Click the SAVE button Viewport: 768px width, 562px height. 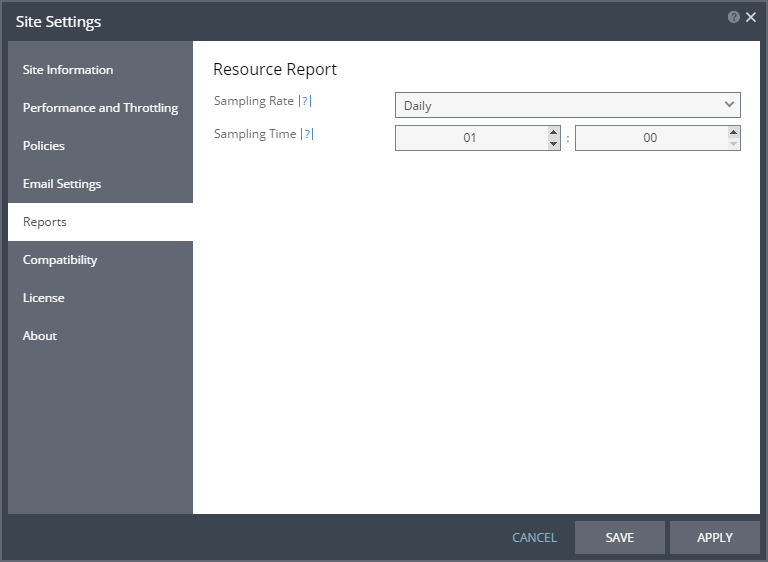click(x=620, y=538)
